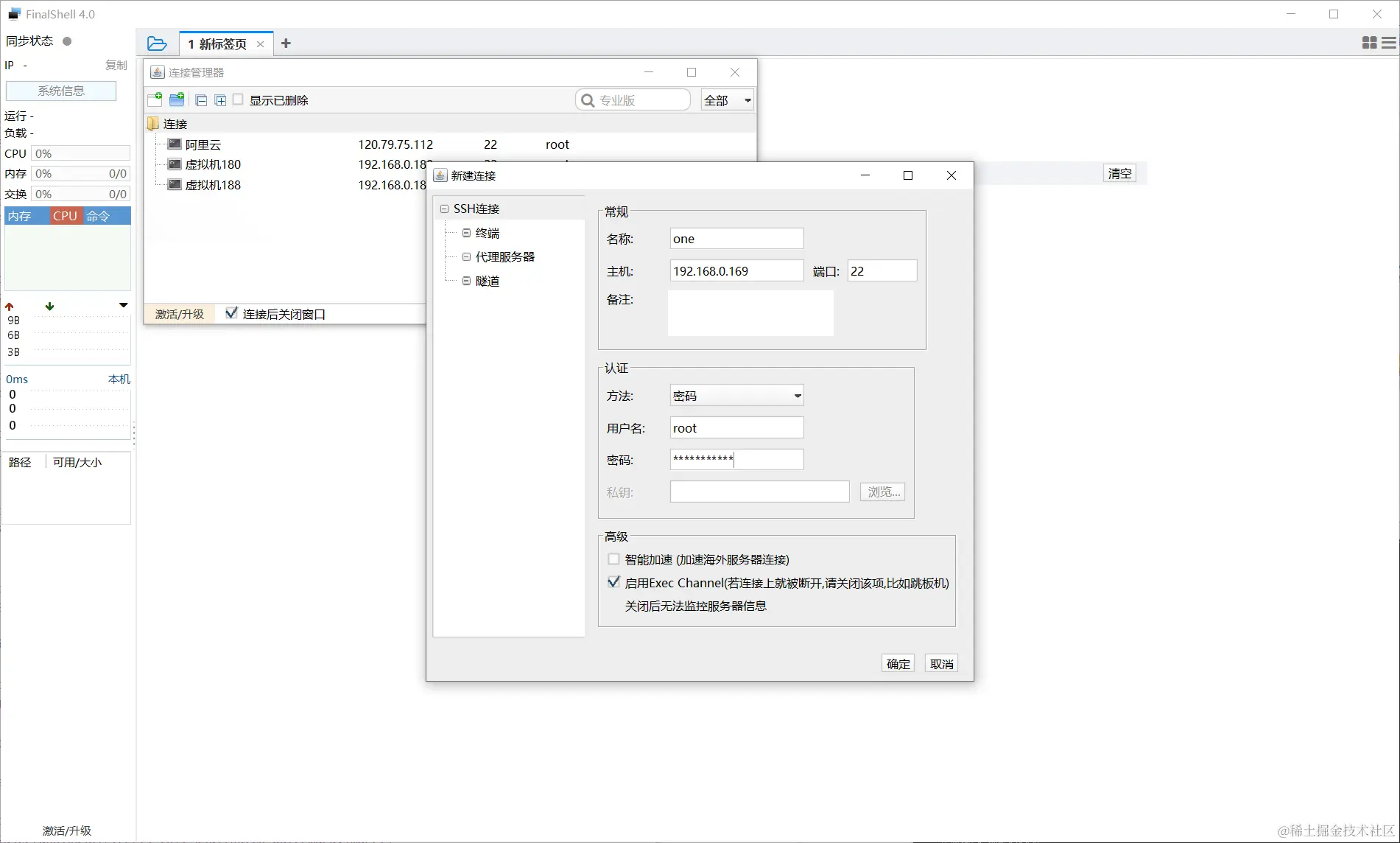Open the 方法 authentication dropdown
Screen dimensions: 1400x843
click(736, 396)
